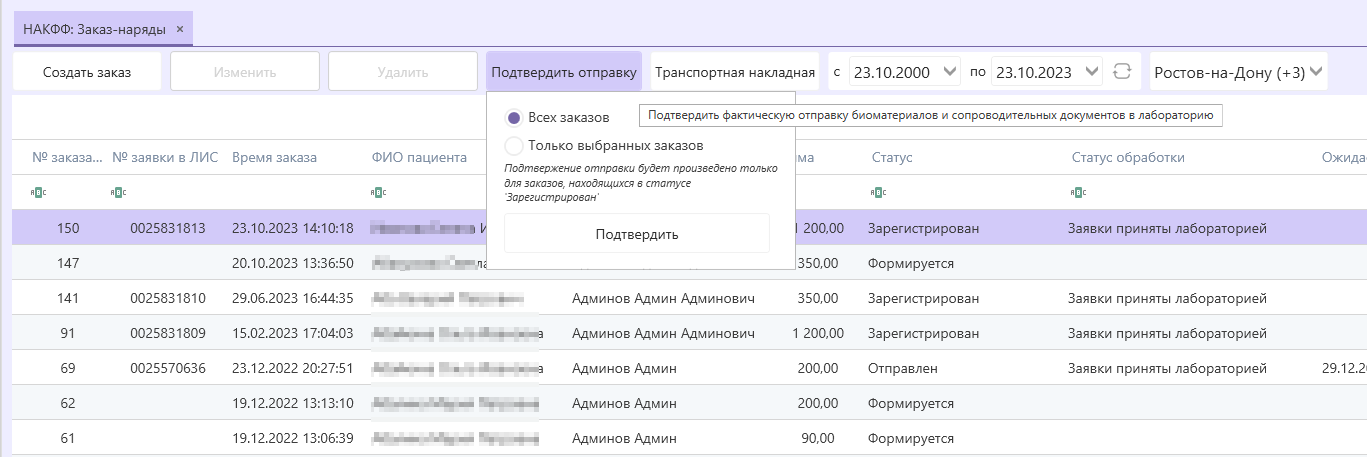
Task: Click LIS request number 0025831813
Action: [168, 228]
